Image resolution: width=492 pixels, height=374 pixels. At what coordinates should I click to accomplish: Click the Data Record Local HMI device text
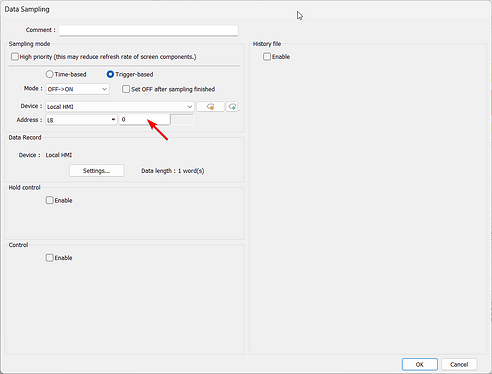[59, 155]
